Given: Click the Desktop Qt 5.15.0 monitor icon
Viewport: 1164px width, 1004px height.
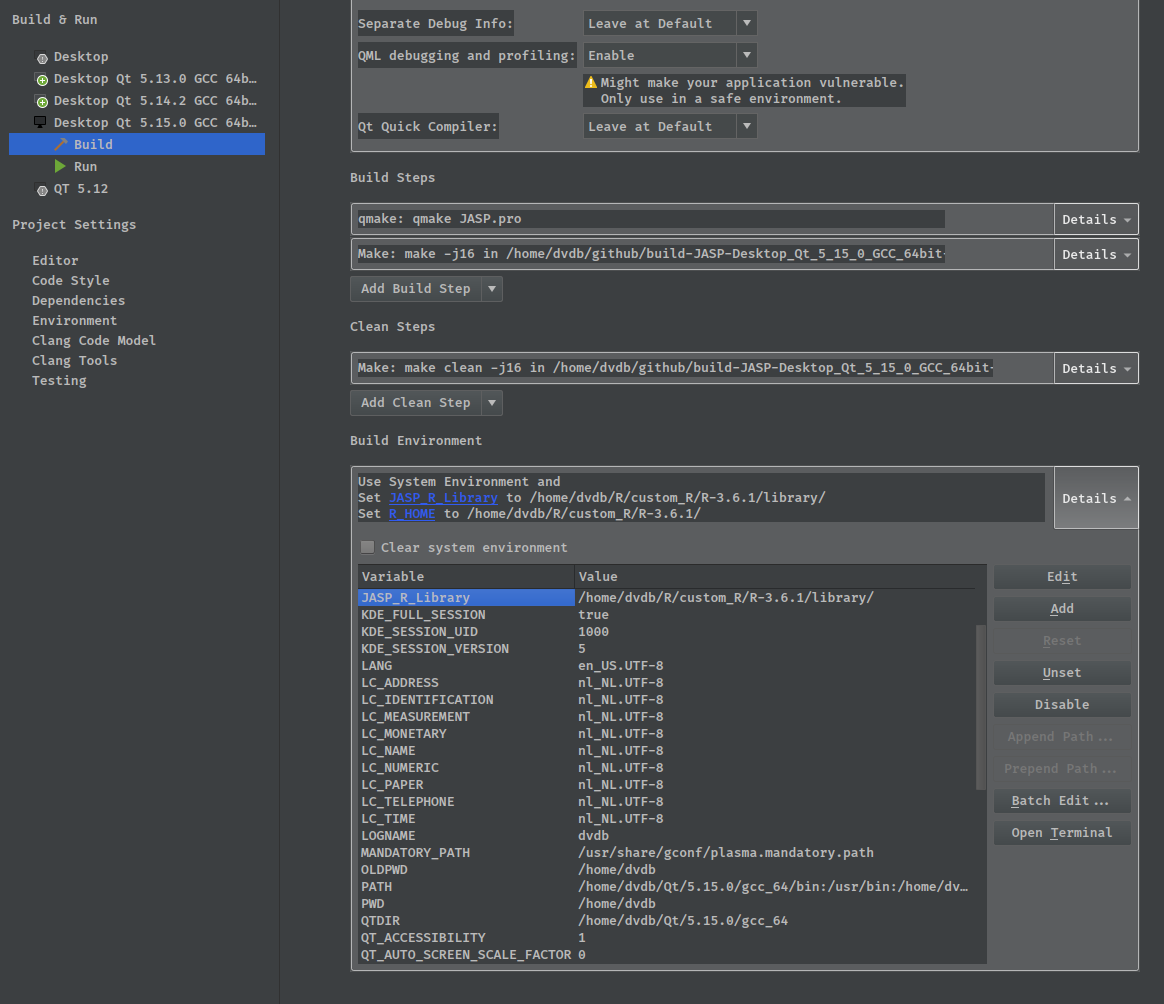Looking at the screenshot, I should (41, 122).
